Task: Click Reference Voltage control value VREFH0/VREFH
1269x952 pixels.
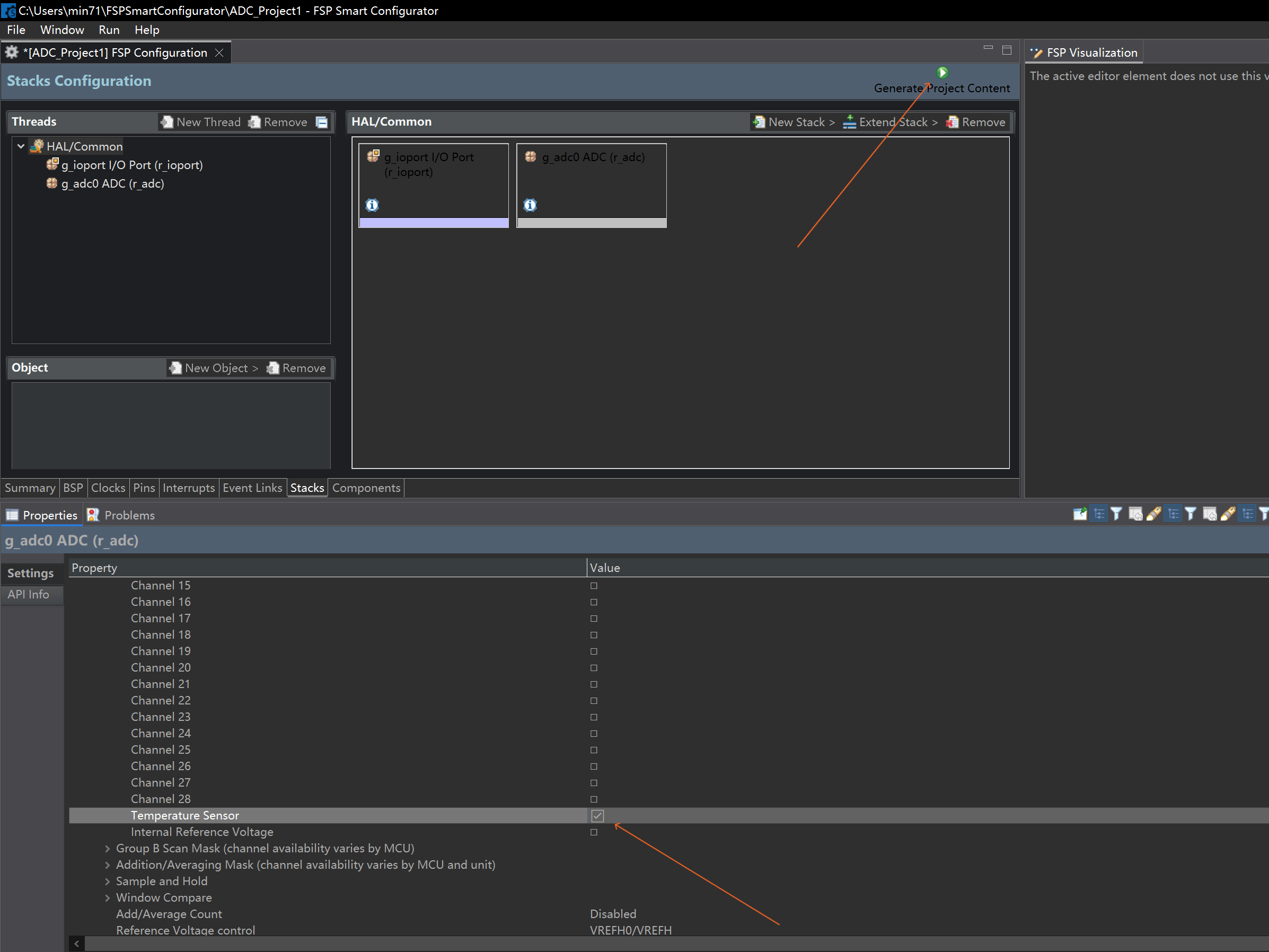Action: pos(630,930)
